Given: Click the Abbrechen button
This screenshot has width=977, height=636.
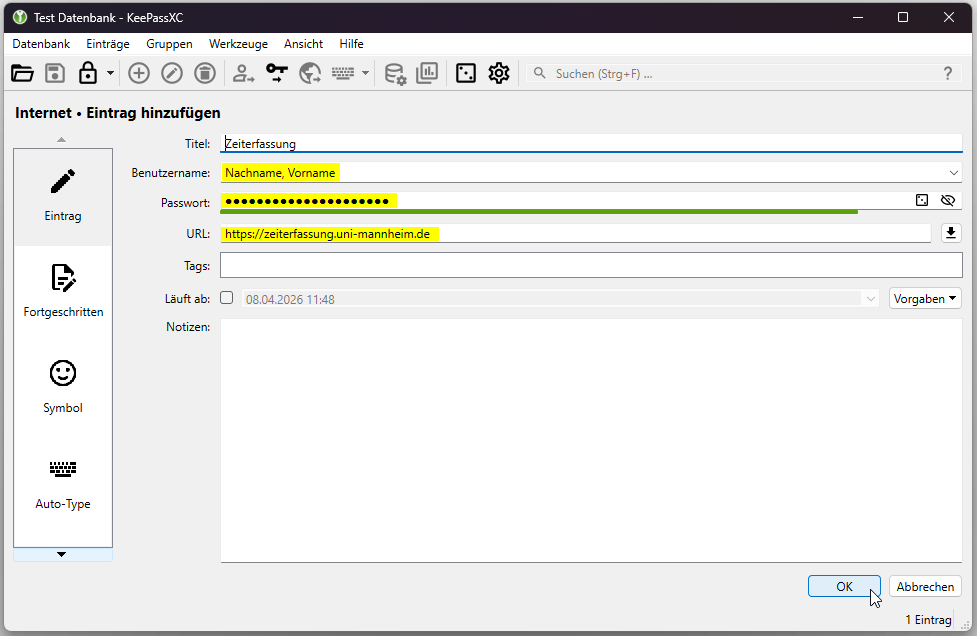Looking at the screenshot, I should (925, 586).
